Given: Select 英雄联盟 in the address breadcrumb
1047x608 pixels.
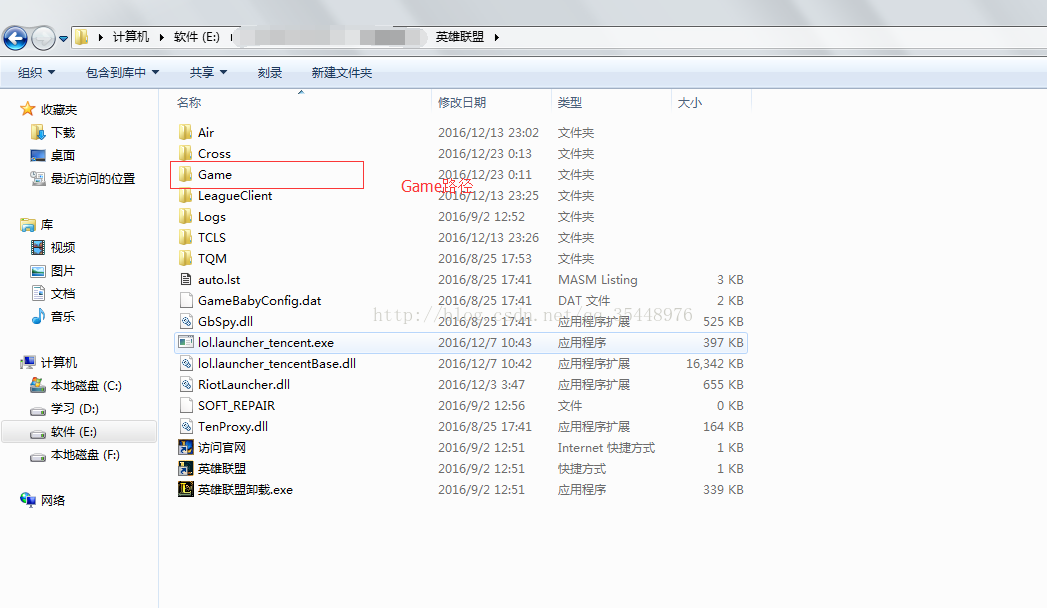Looking at the screenshot, I should tap(459, 37).
